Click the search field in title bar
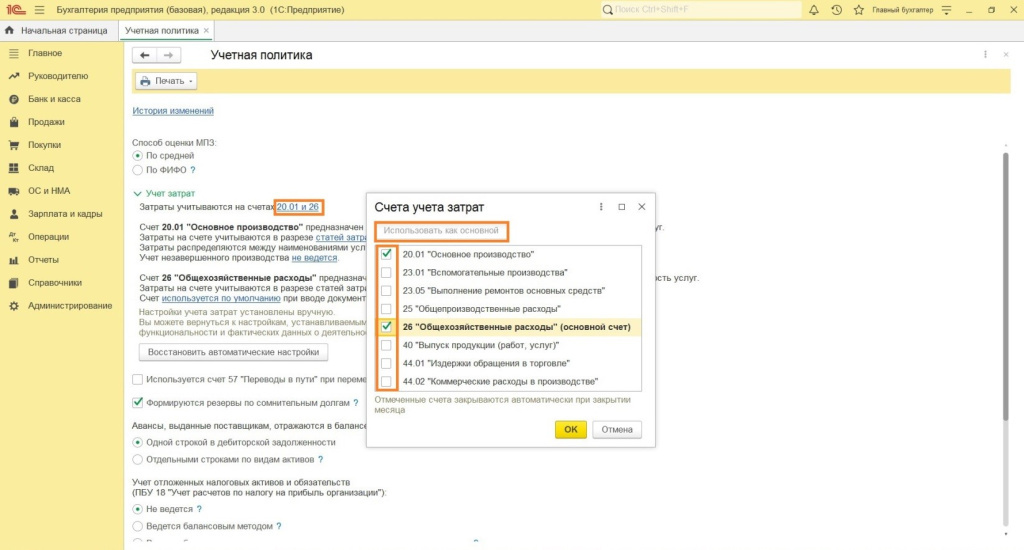The height and width of the screenshot is (550, 1024). point(700,10)
